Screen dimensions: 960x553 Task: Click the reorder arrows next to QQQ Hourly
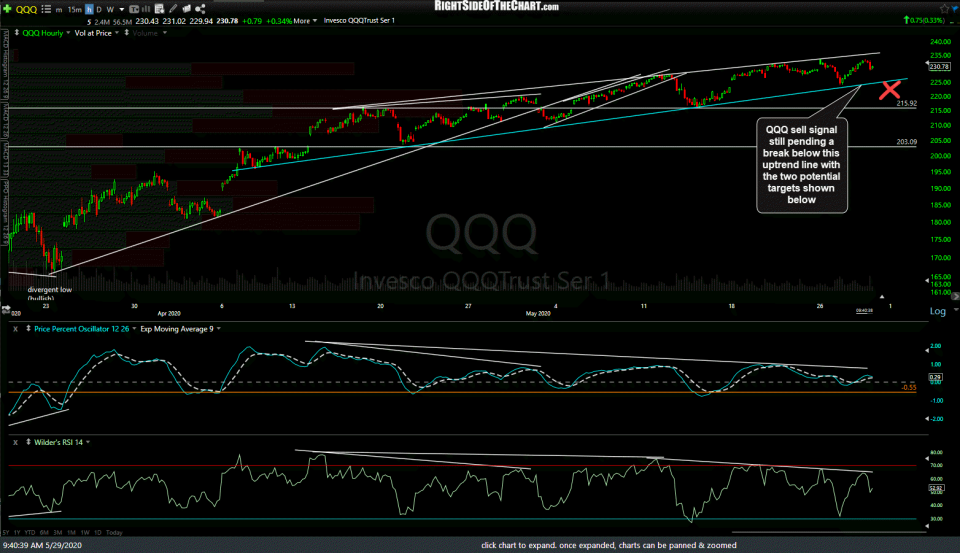17,32
